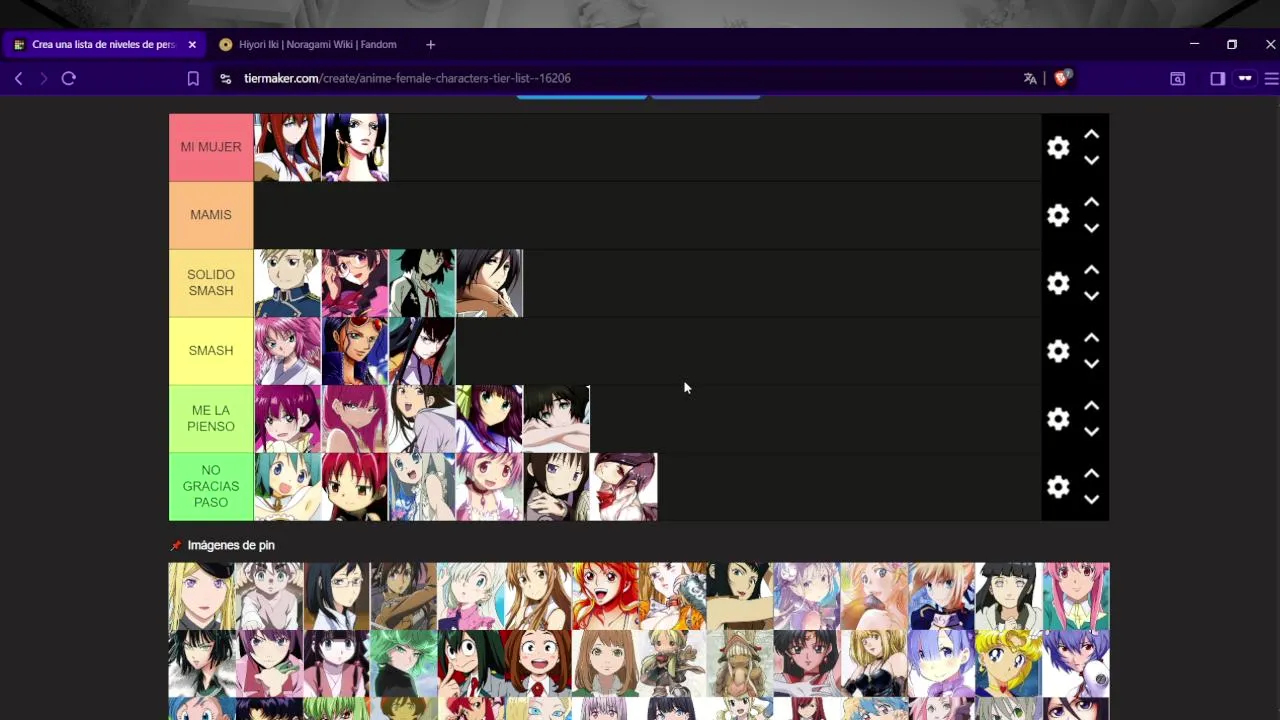Open settings gear for SMASH row
The width and height of the screenshot is (1280, 720).
click(x=1058, y=351)
